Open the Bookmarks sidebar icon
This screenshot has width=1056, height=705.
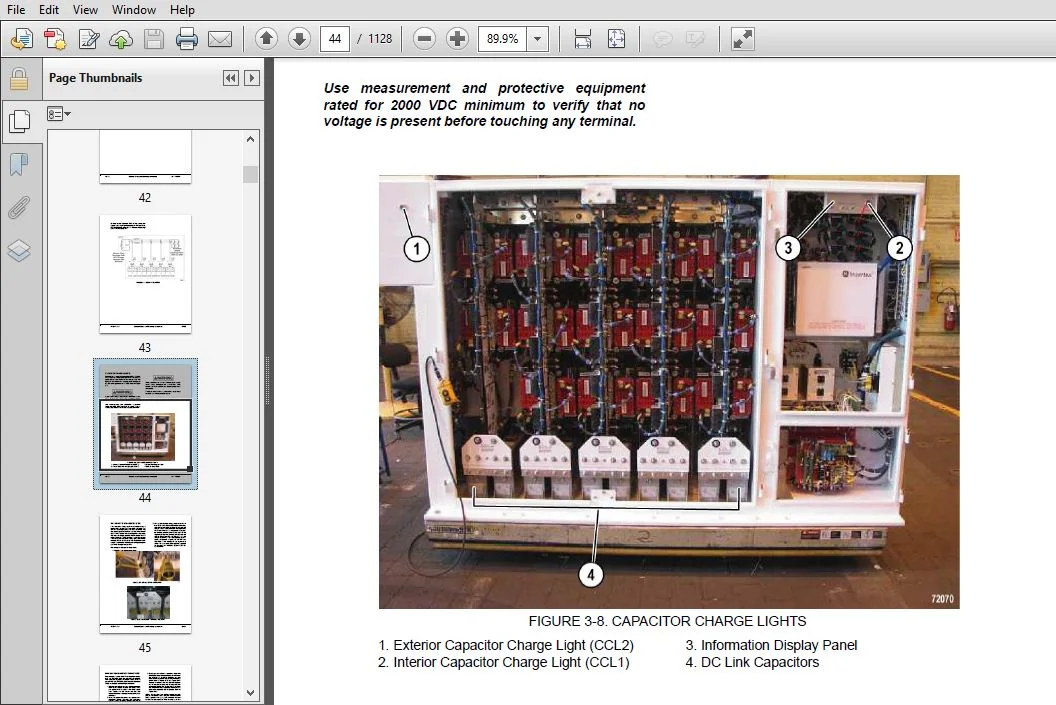[19, 164]
